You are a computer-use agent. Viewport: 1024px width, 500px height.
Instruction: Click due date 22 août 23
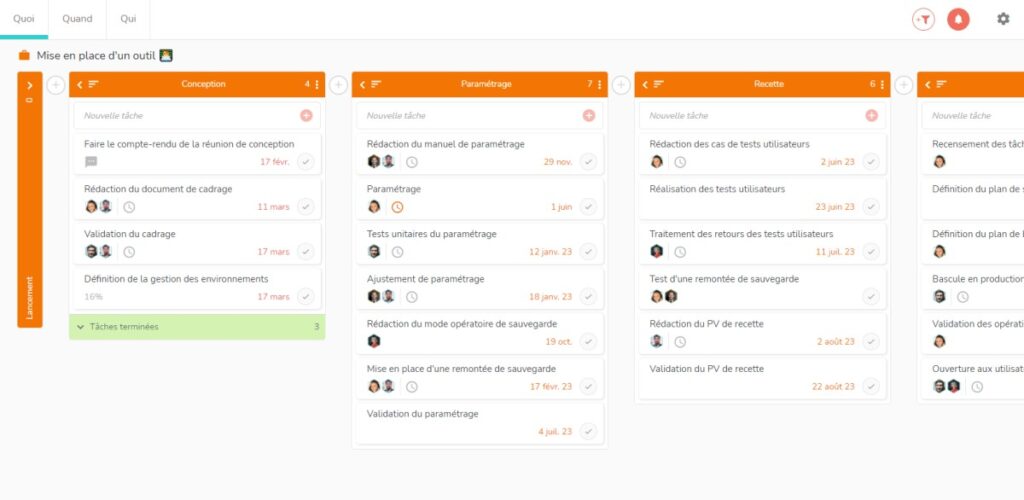tap(833, 386)
